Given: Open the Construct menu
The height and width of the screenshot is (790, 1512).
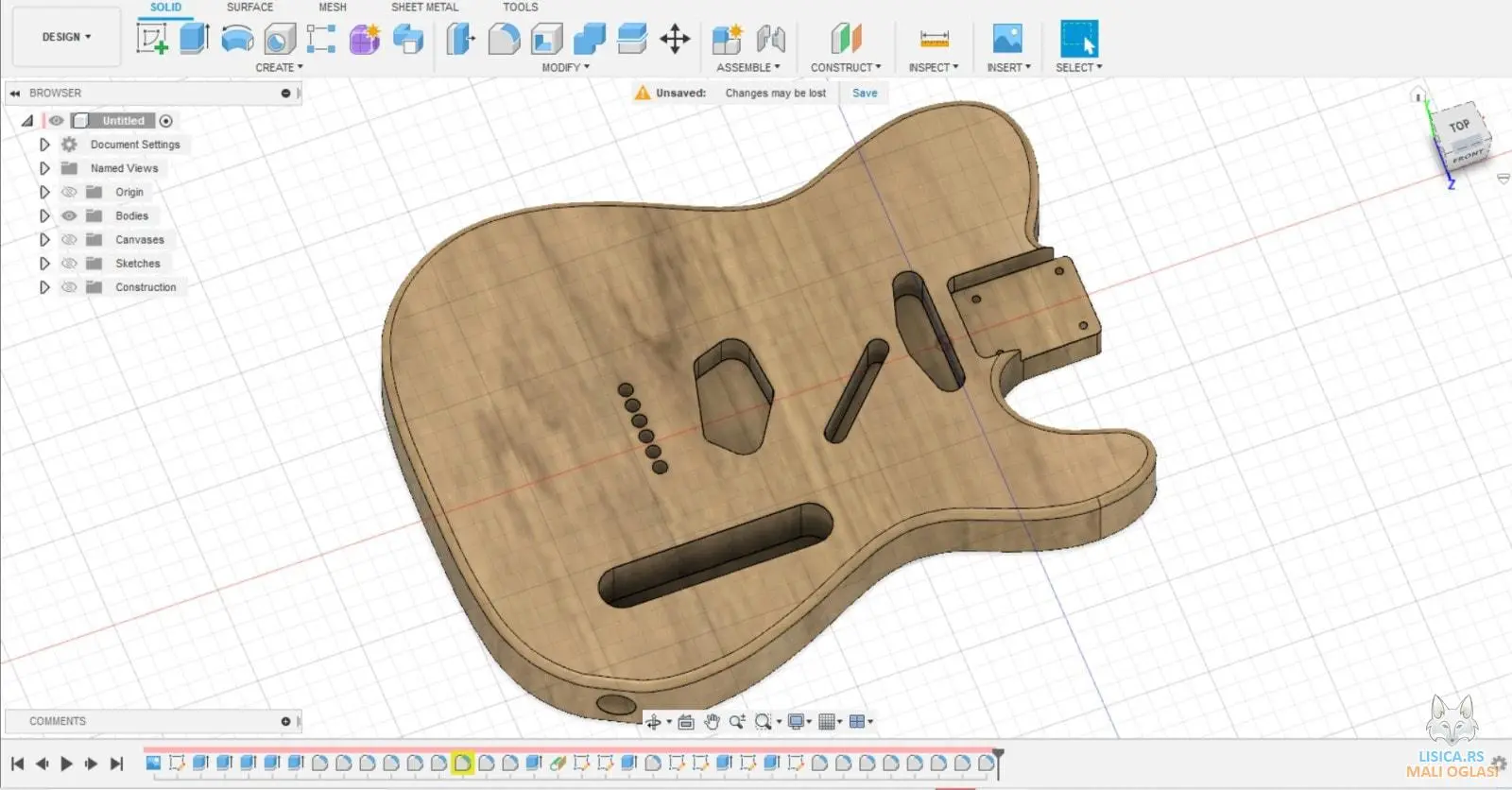Looking at the screenshot, I should [x=846, y=67].
